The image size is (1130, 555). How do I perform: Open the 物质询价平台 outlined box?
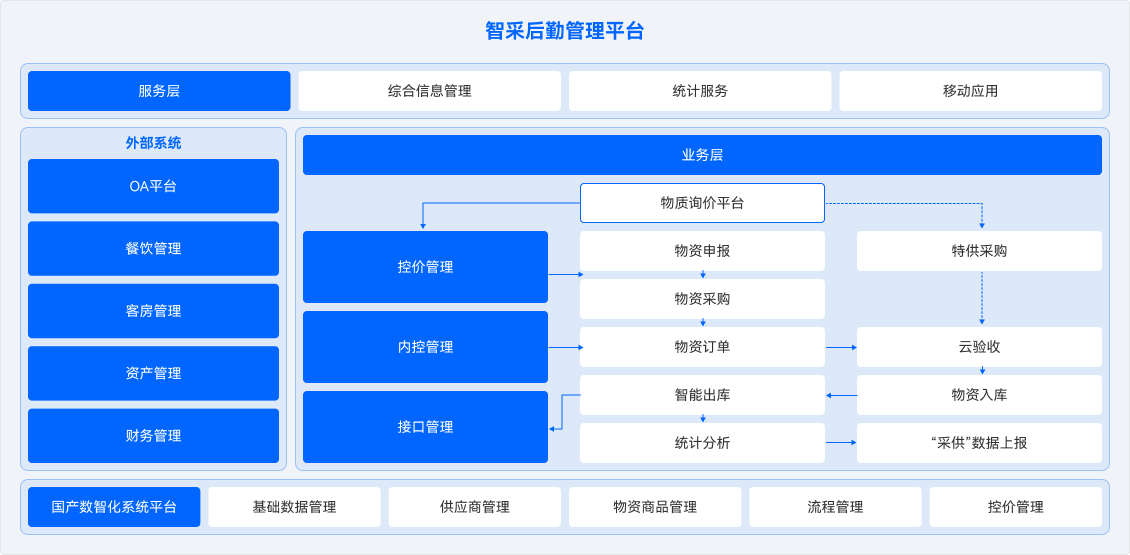[702, 203]
